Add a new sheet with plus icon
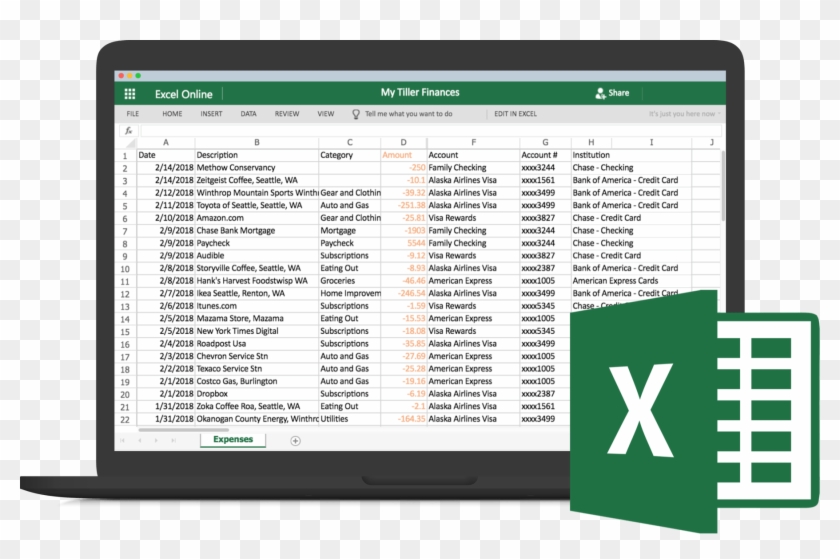The height and width of the screenshot is (559, 840). 295,441
